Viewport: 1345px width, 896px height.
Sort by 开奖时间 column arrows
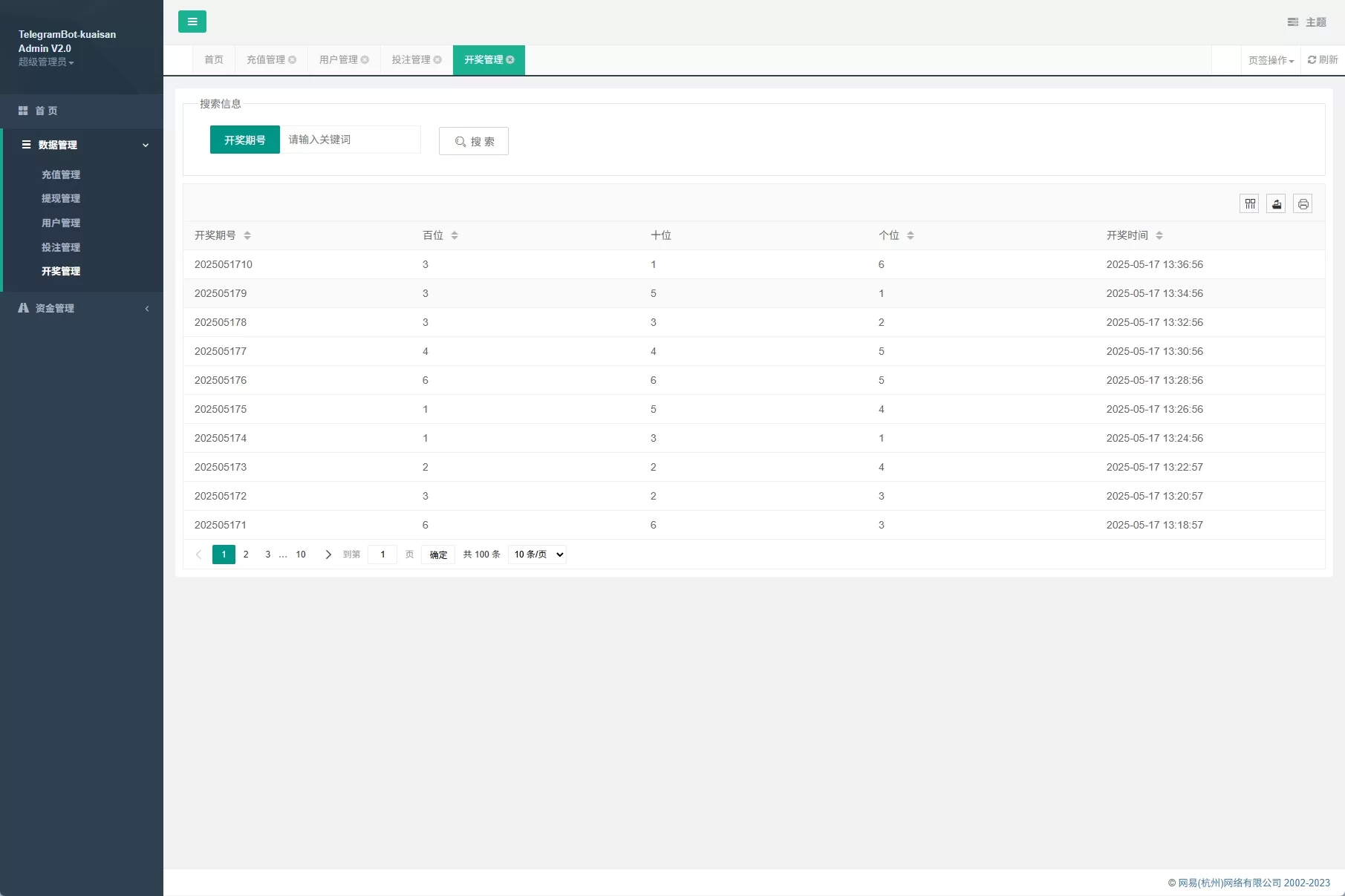(x=1159, y=235)
